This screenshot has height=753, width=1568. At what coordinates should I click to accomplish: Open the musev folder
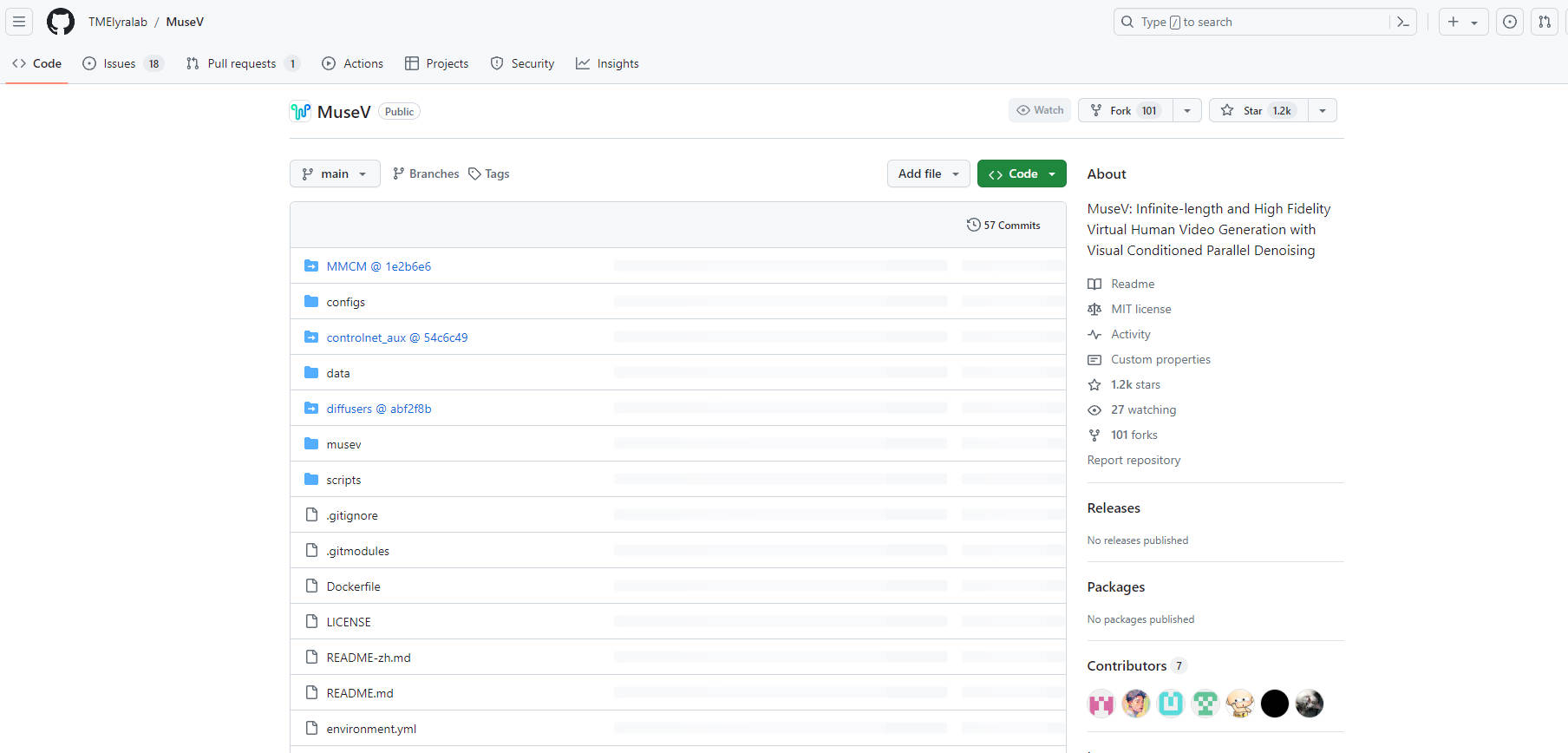point(343,444)
